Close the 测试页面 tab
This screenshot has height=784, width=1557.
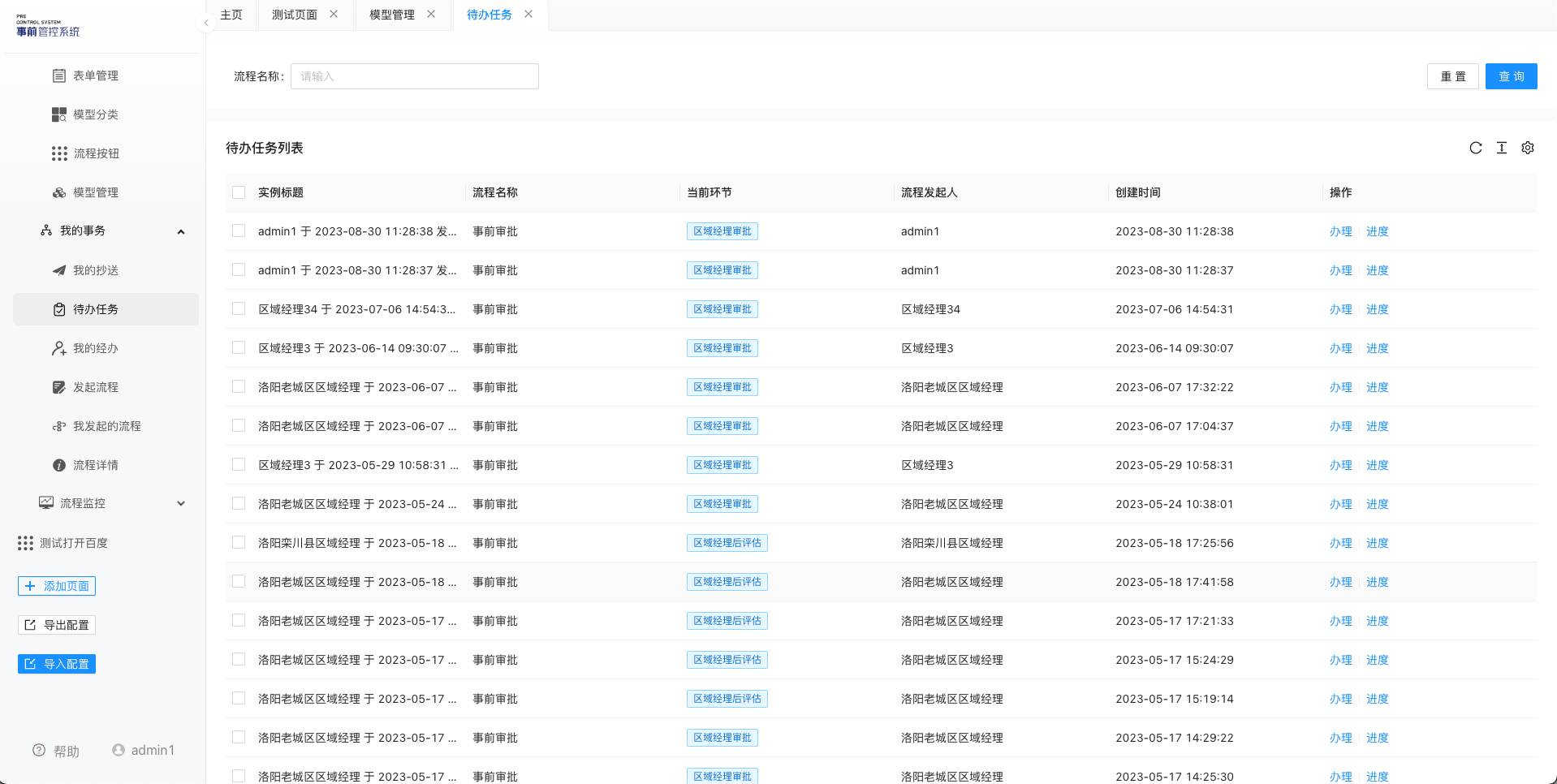point(334,14)
